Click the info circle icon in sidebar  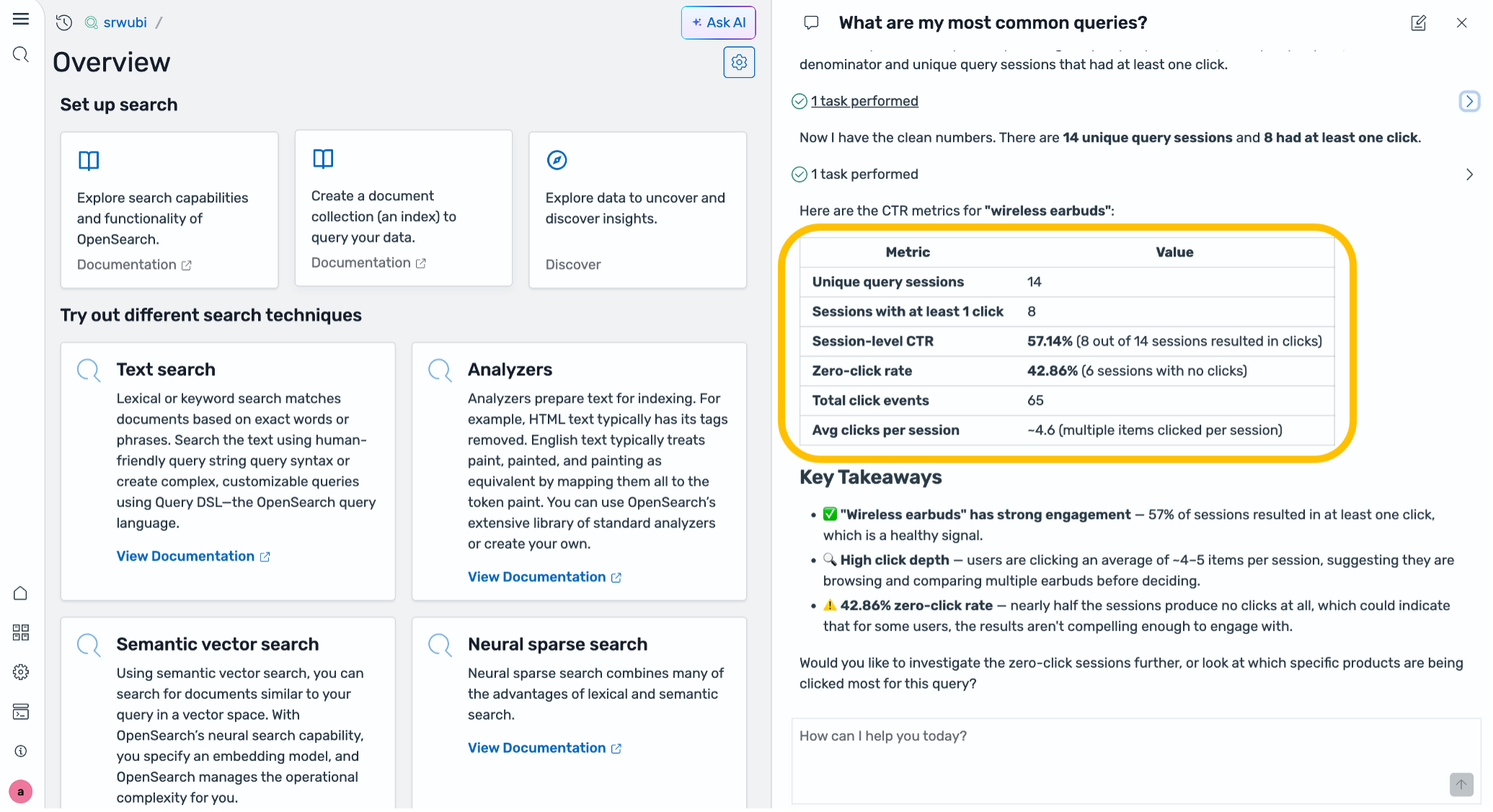coord(21,751)
